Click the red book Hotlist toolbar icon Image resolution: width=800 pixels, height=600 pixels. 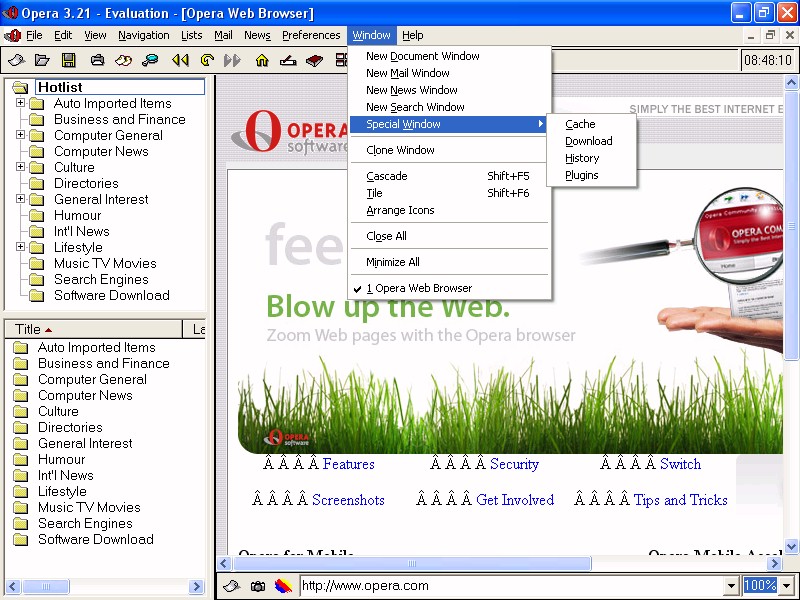click(314, 61)
